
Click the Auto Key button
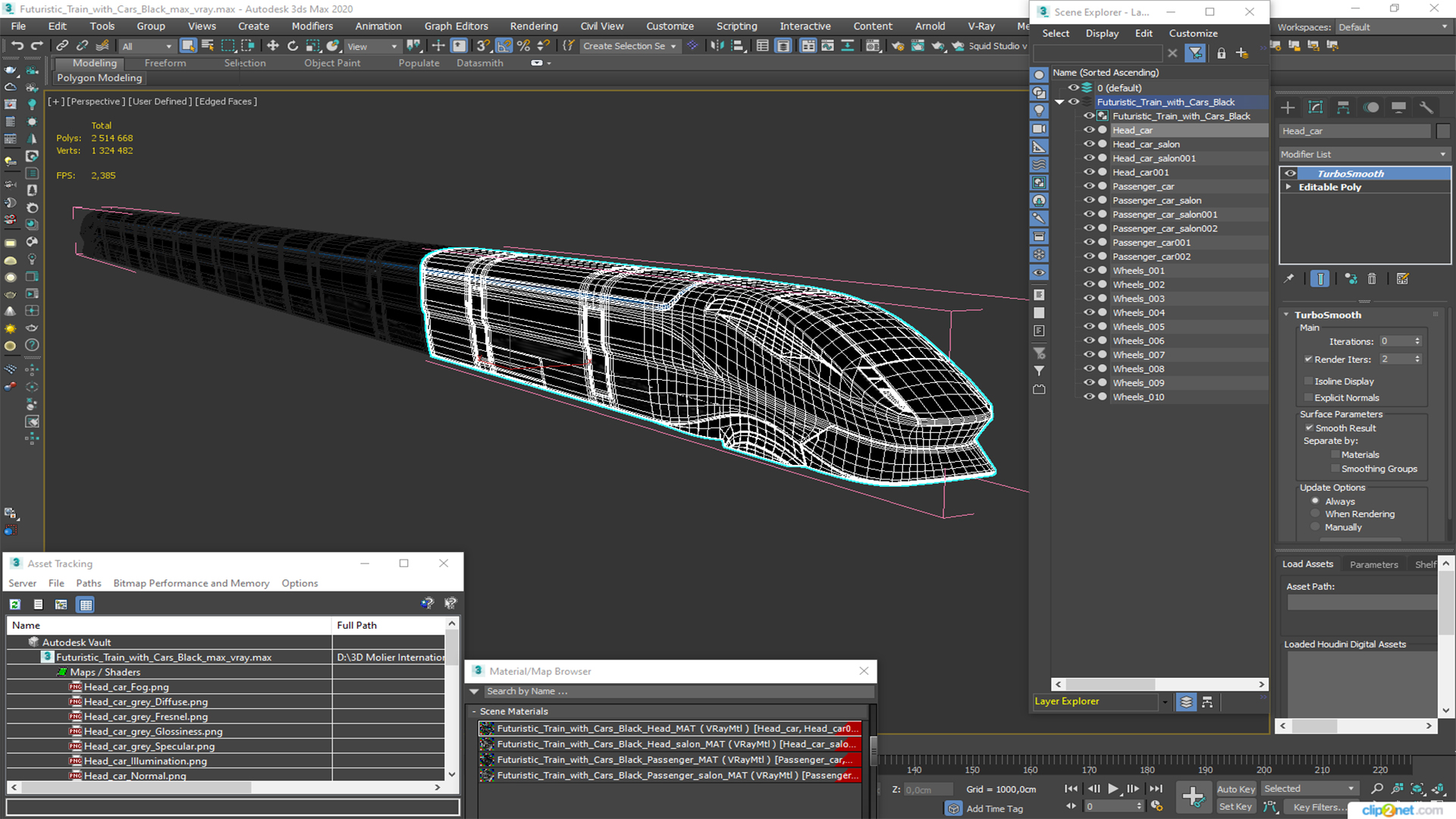point(1236,789)
